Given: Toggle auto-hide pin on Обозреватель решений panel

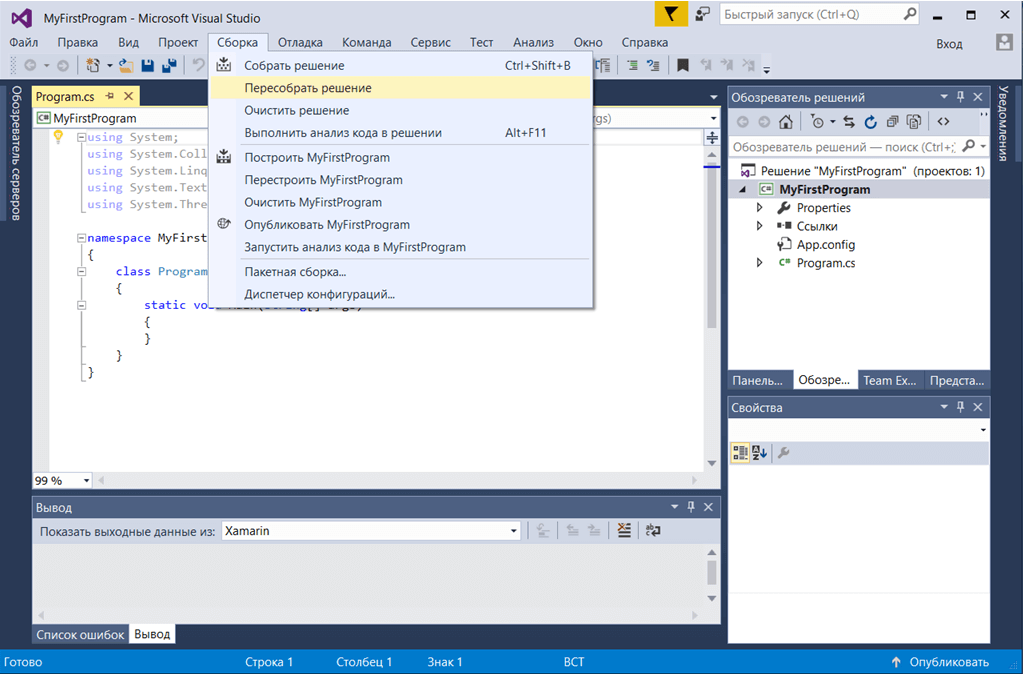Looking at the screenshot, I should tap(960, 97).
